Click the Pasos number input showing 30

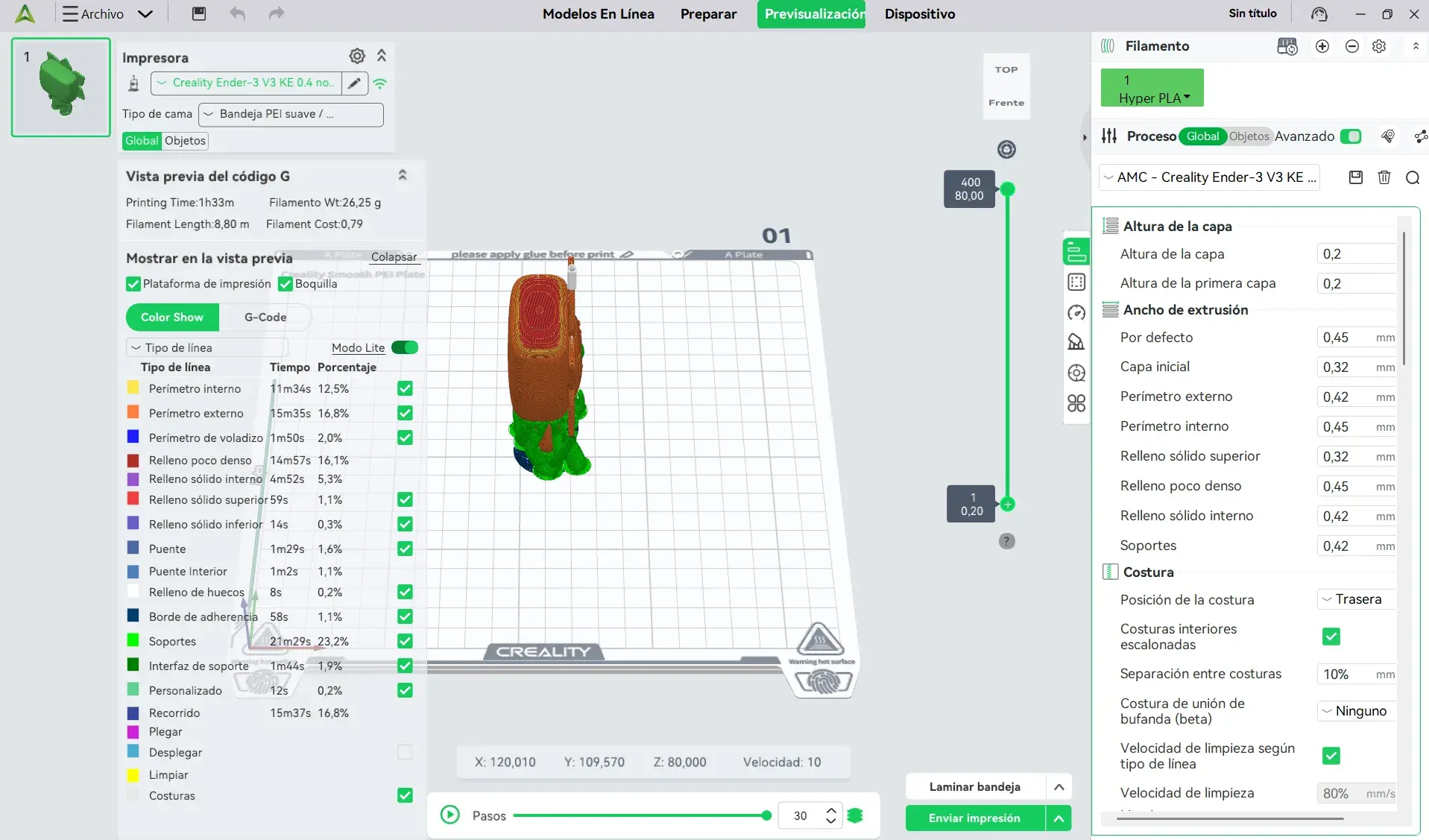point(801,816)
